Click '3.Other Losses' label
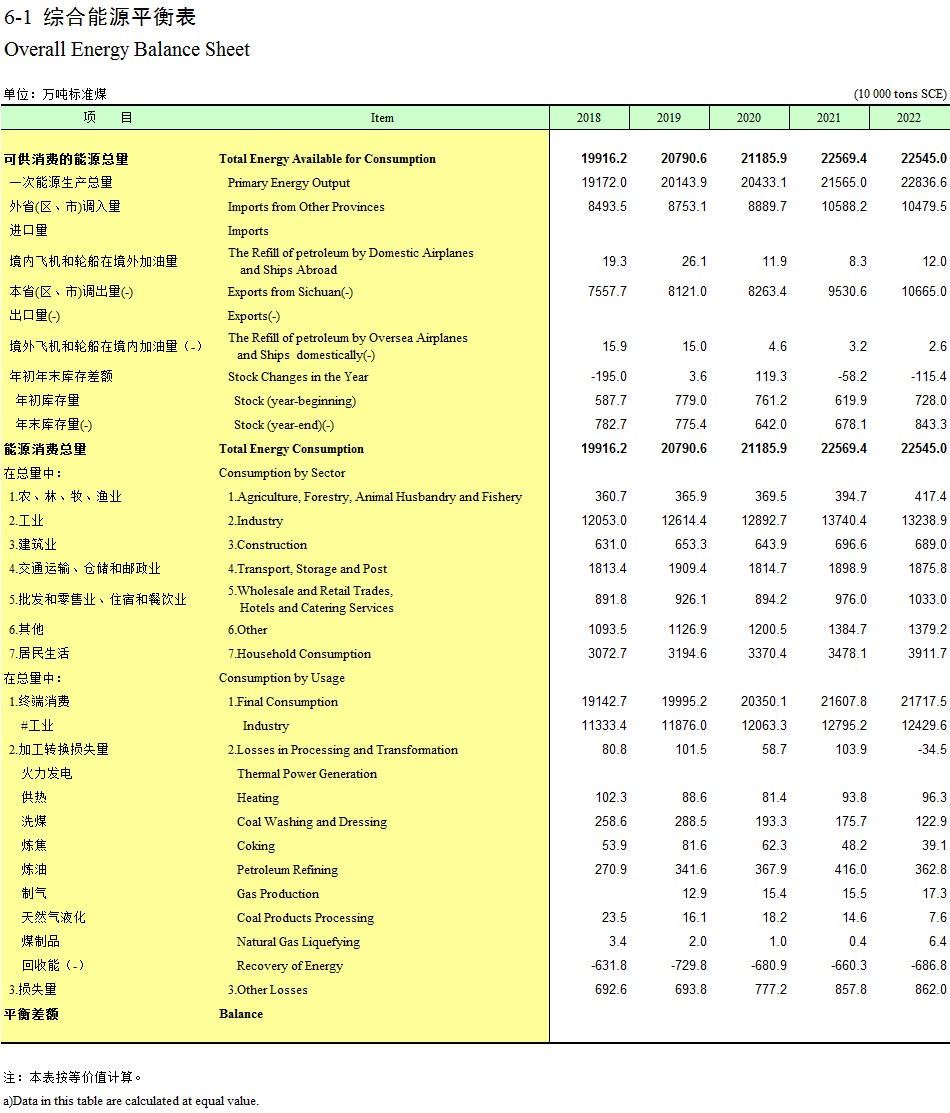Screen dimensions: 950x1113 tap(268, 990)
